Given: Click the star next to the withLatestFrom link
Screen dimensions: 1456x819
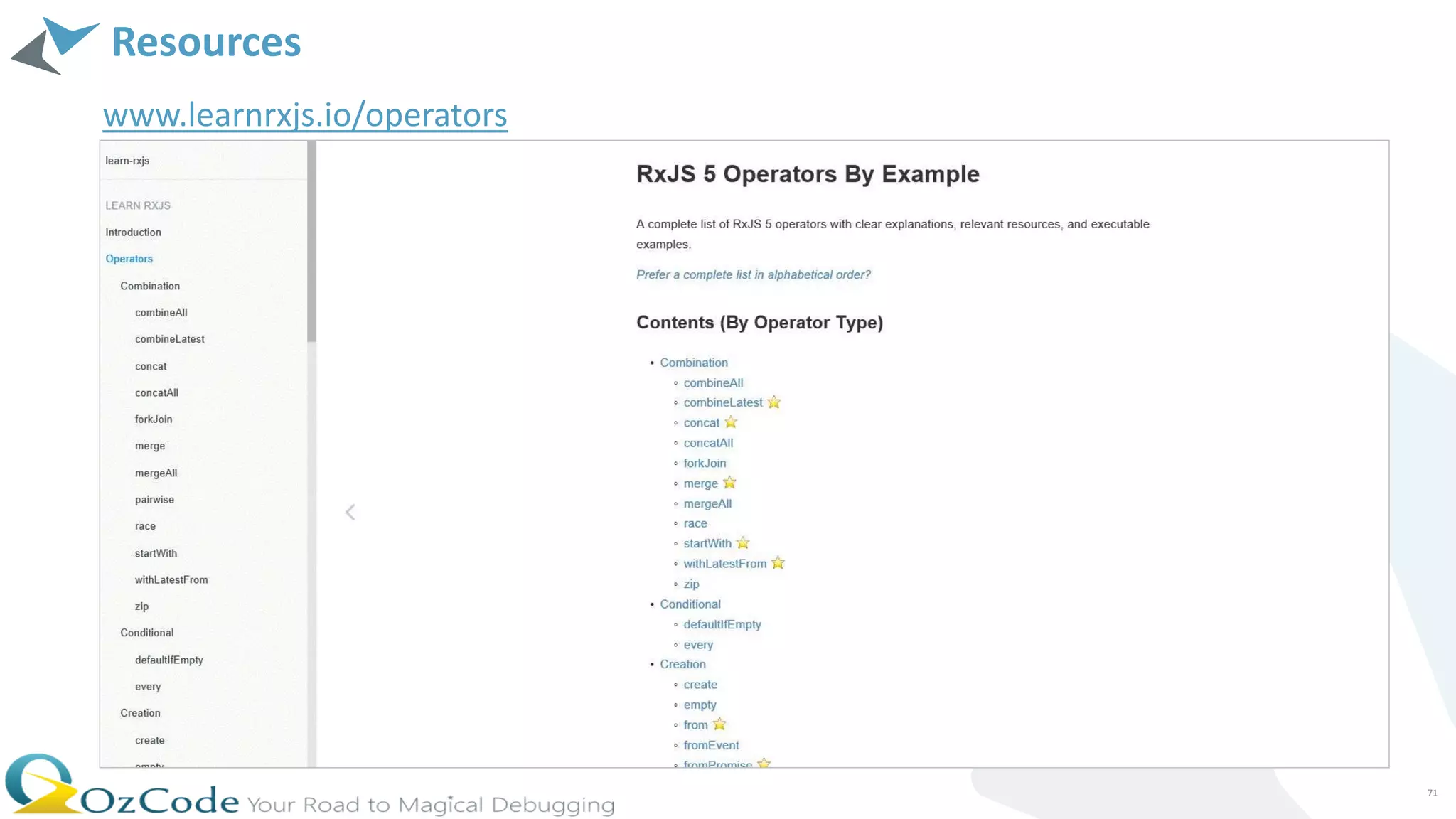Looking at the screenshot, I should click(x=778, y=563).
